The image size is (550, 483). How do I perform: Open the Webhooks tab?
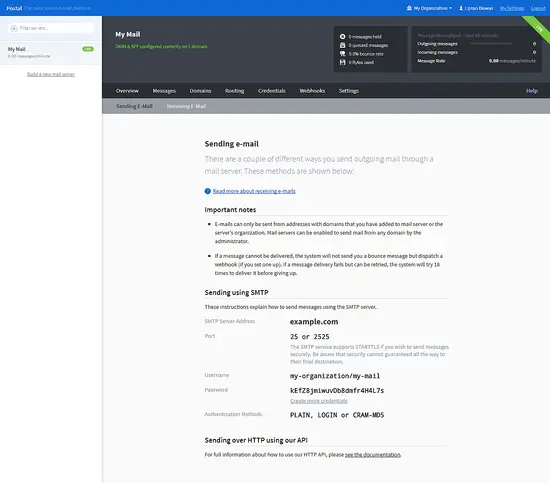tap(312, 91)
